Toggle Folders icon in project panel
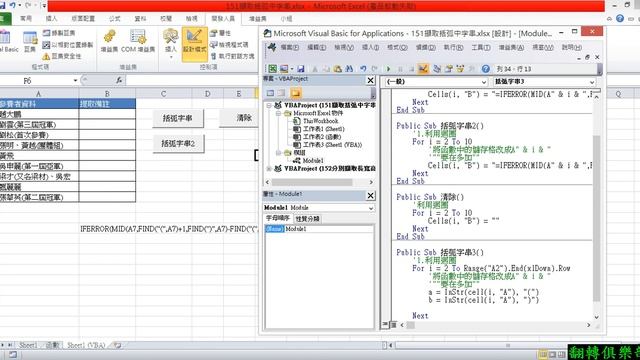The height and width of the screenshot is (360, 640). click(x=296, y=93)
